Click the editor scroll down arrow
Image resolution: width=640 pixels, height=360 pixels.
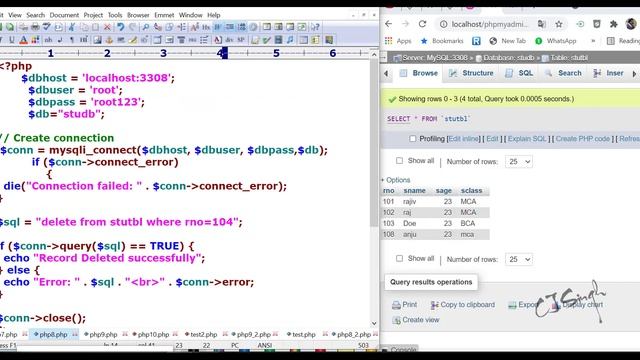pos(374,324)
